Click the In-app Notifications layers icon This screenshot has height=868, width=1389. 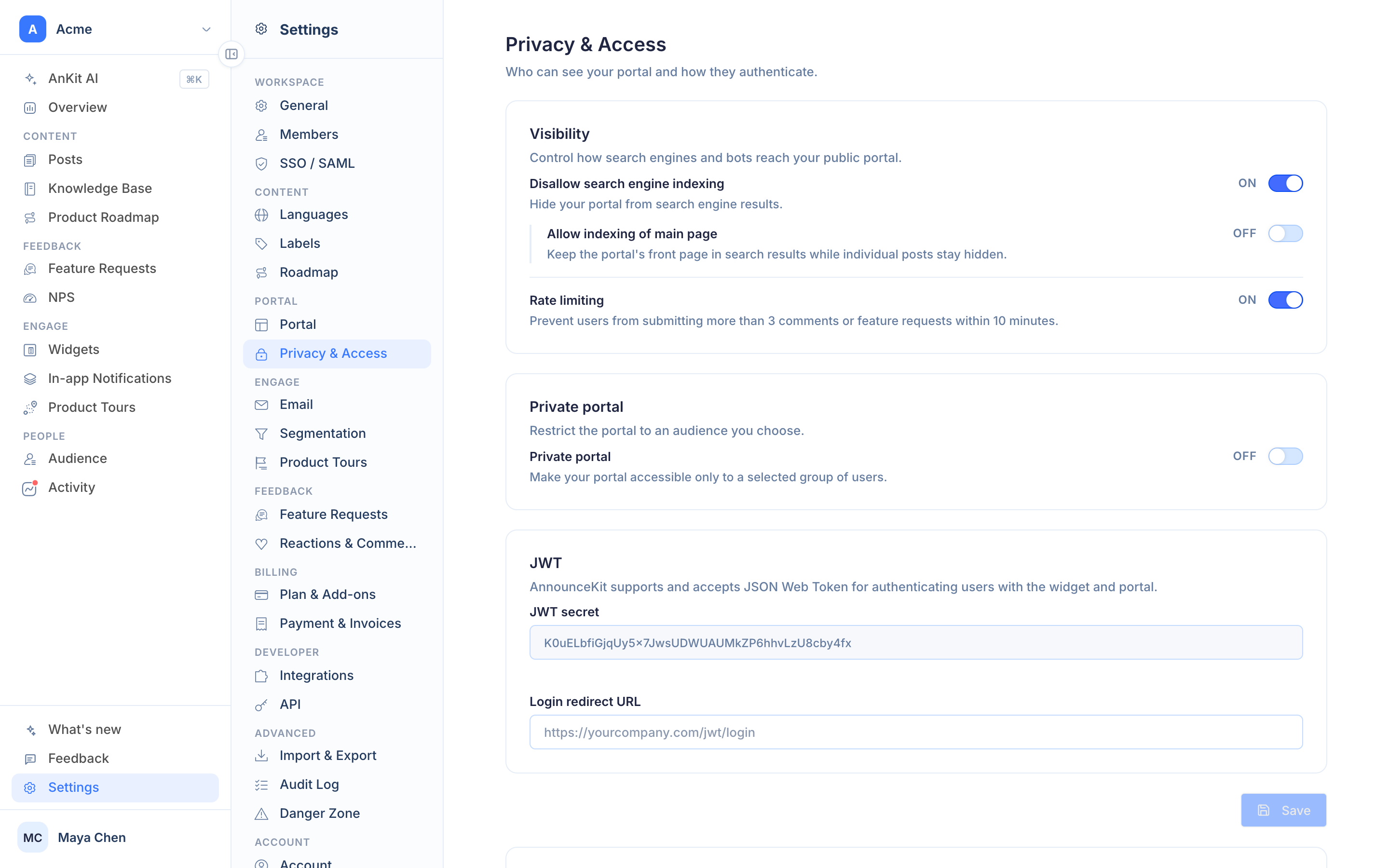(30, 379)
